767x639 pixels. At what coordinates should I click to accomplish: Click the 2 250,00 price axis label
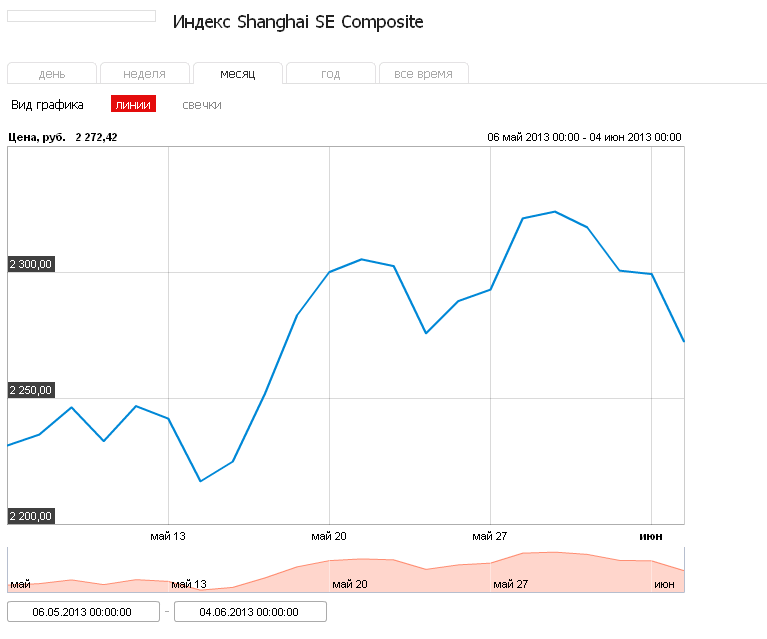pyautogui.click(x=31, y=390)
